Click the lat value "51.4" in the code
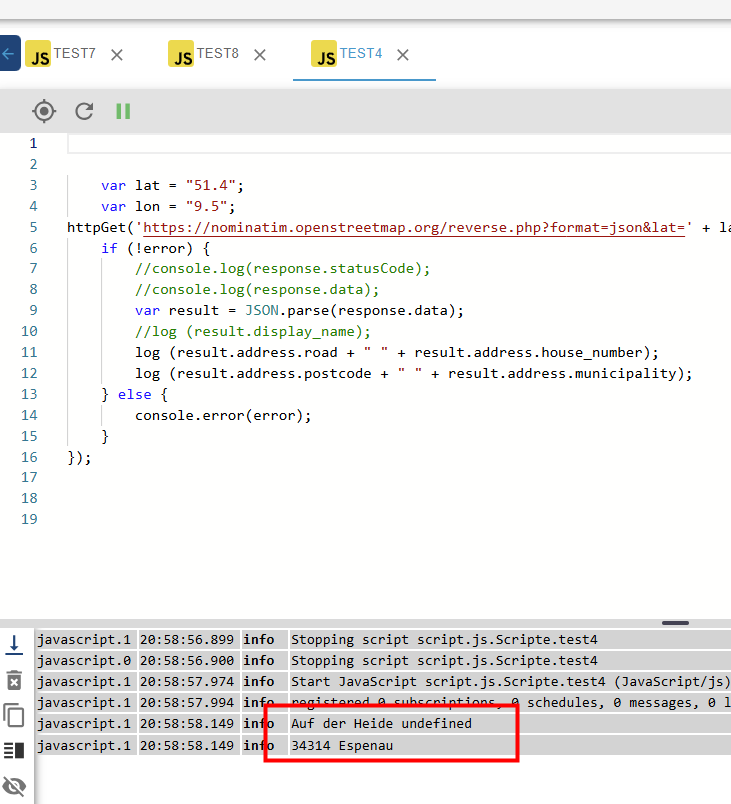Viewport: 731px width, 804px height. 211,185
